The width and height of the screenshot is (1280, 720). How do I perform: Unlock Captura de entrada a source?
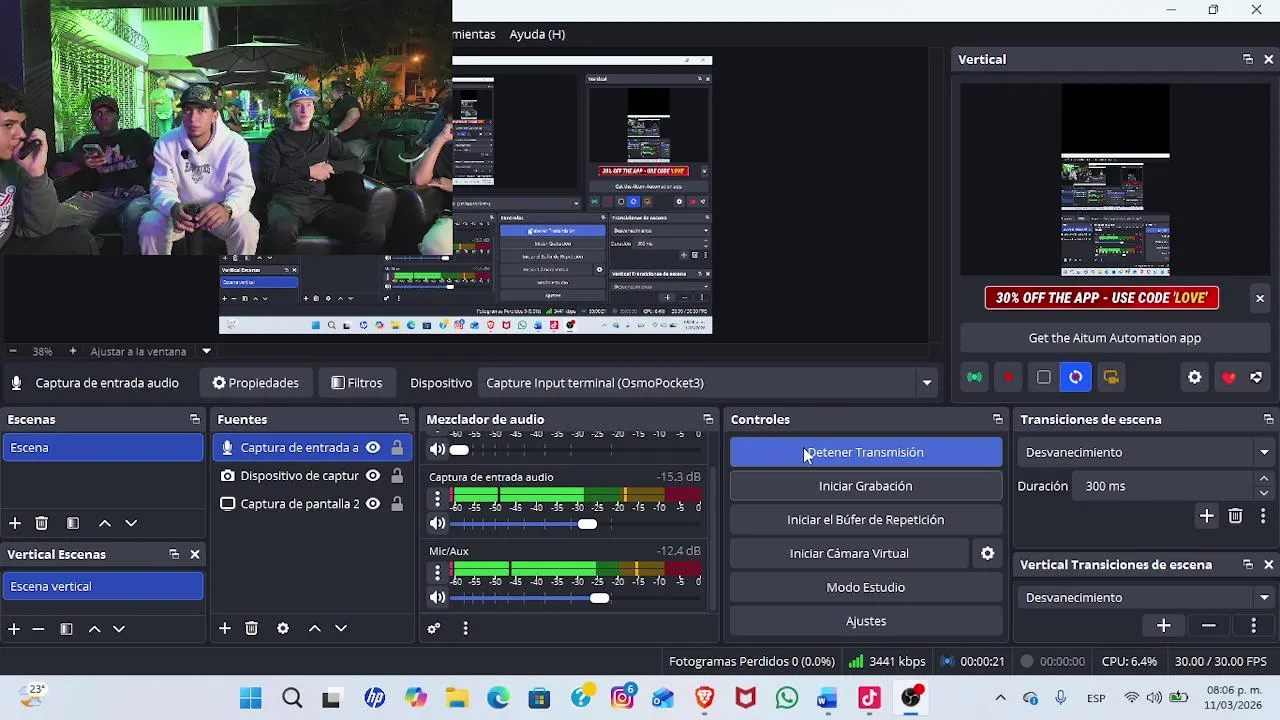(397, 448)
